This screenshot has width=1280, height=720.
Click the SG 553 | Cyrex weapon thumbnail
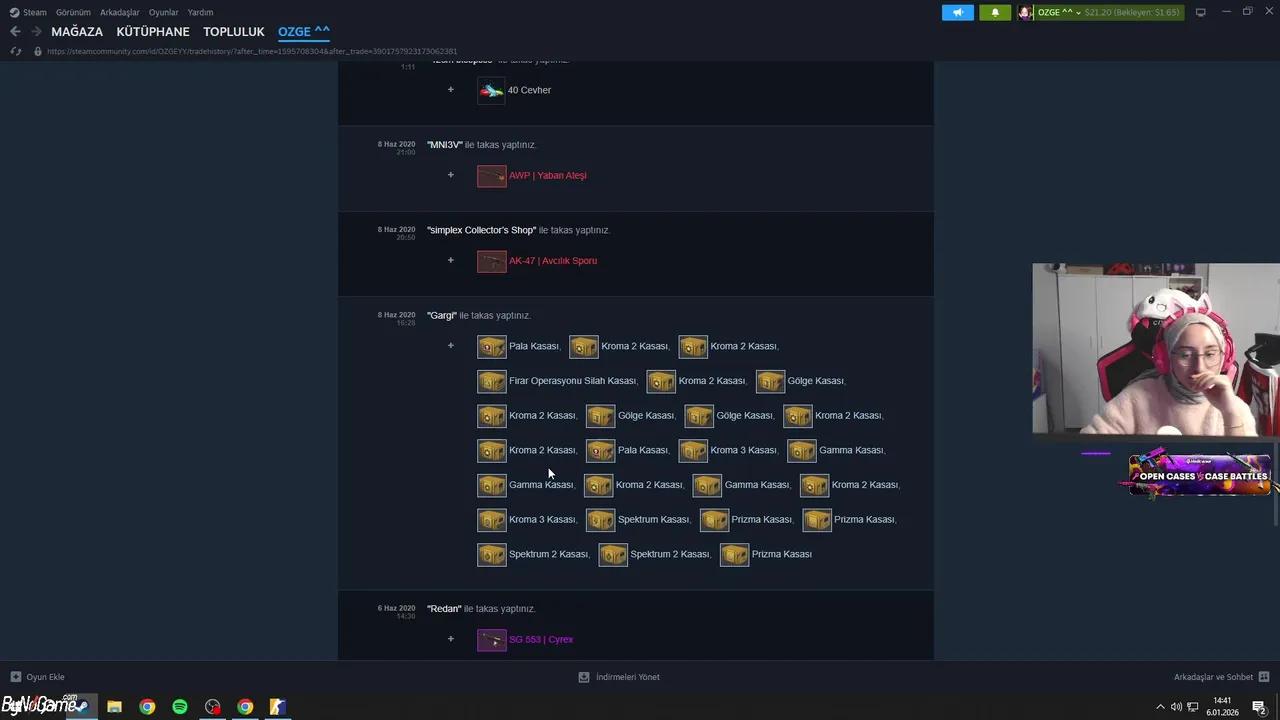pyautogui.click(x=491, y=640)
